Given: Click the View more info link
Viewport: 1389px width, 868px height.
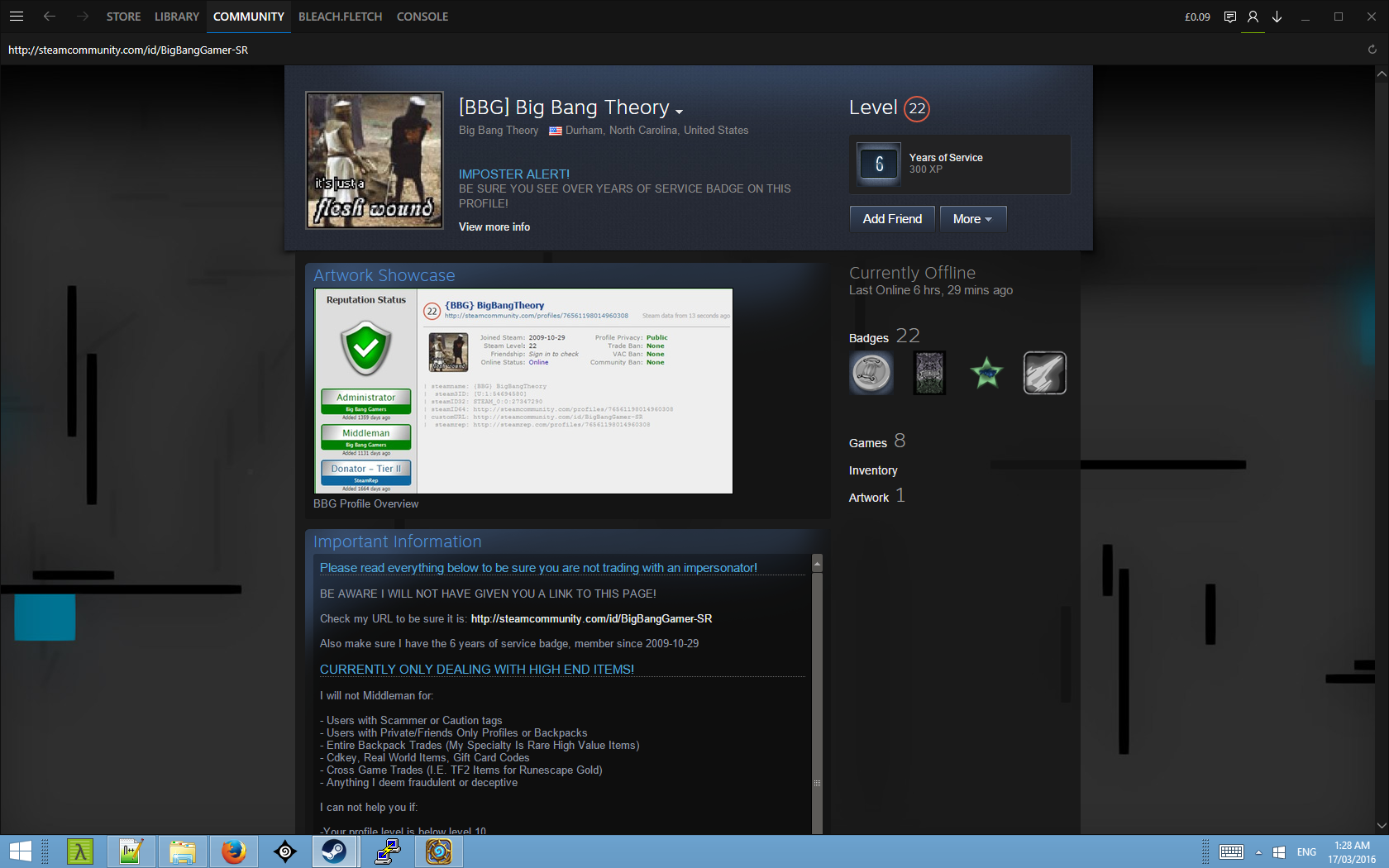Looking at the screenshot, I should (x=494, y=227).
